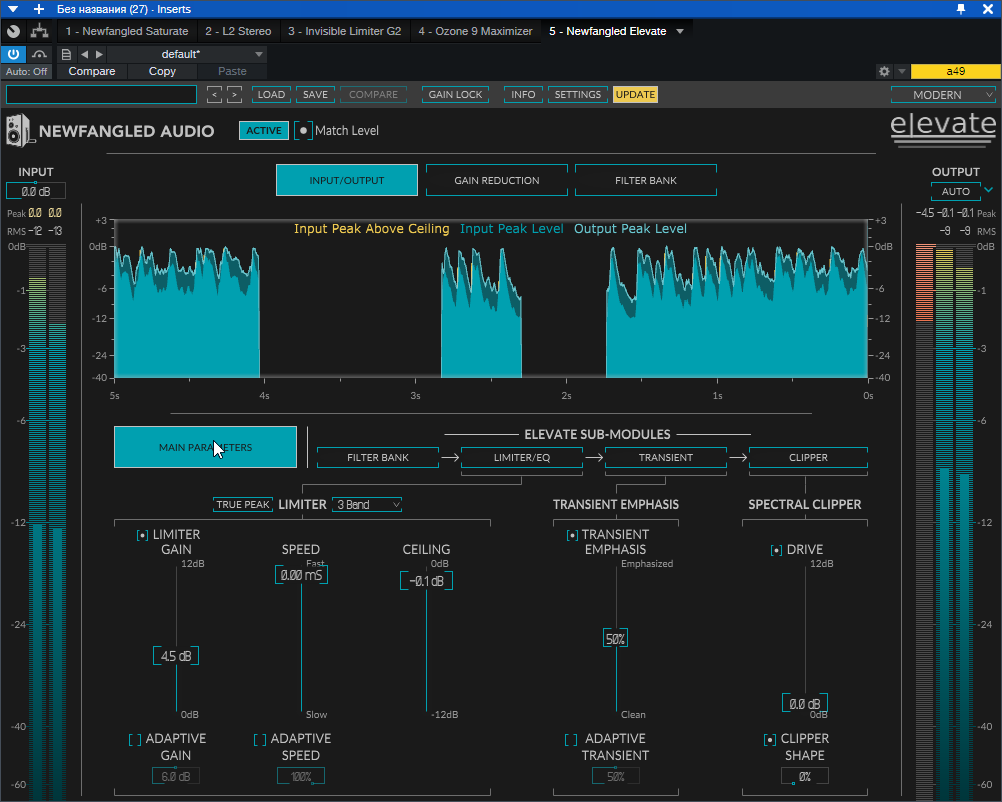The image size is (1002, 802).
Task: Expand the arrow beside the gear icon
Action: pos(902,72)
